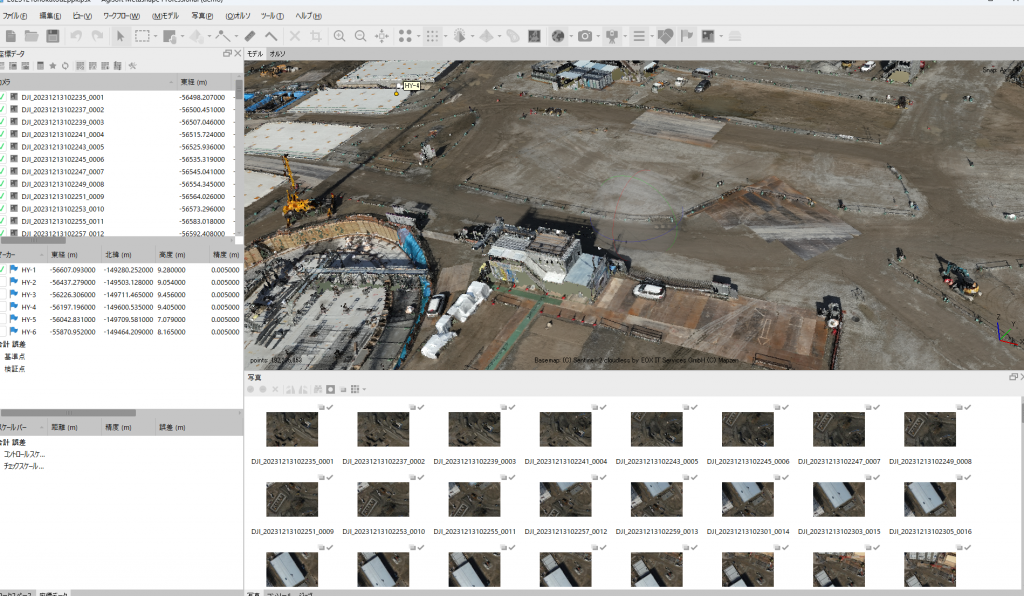This screenshot has width=1024, height=596.
Task: Switch to the モデル view tab
Action: 255,54
